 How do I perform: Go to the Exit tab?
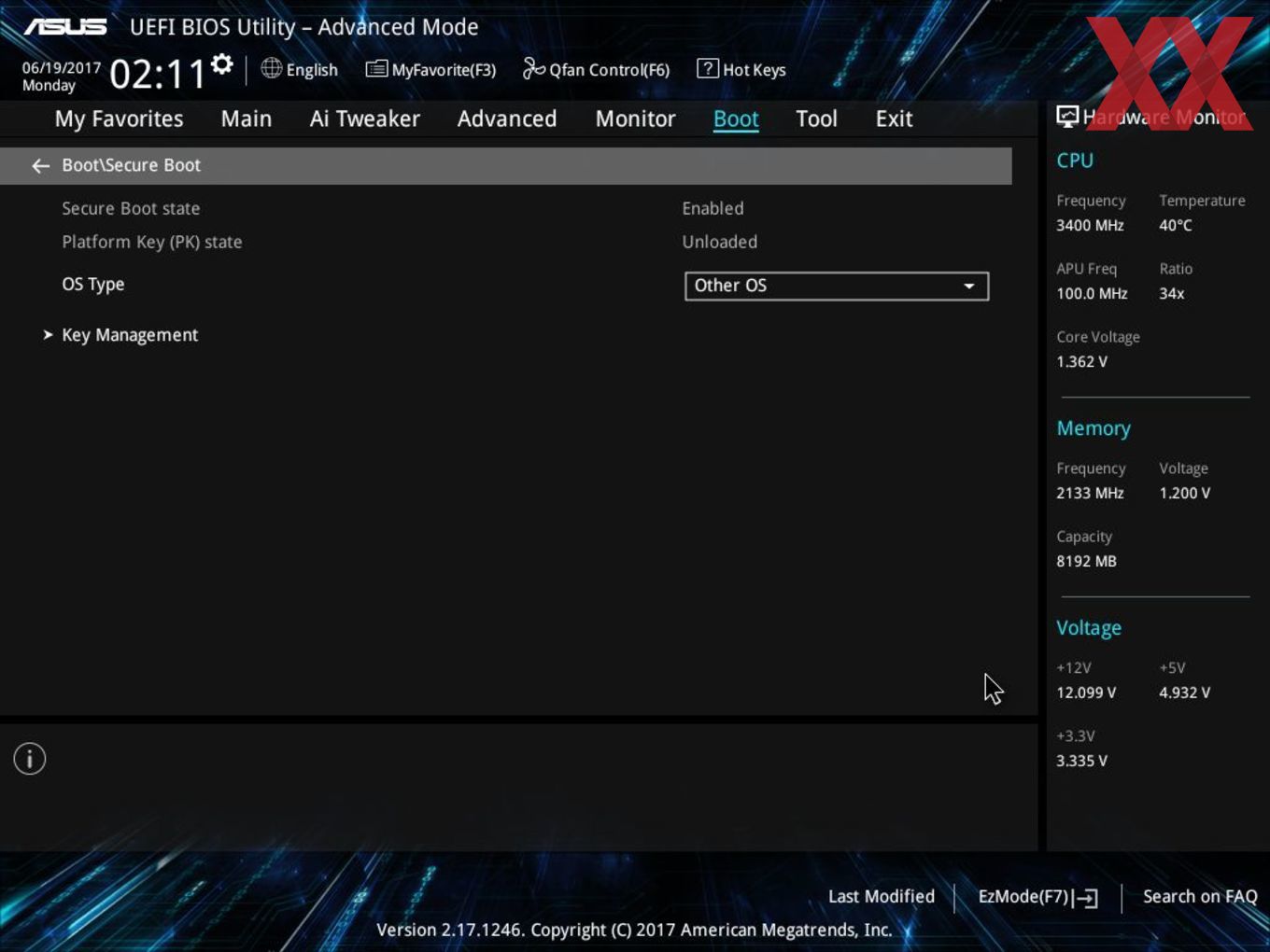[x=894, y=119]
